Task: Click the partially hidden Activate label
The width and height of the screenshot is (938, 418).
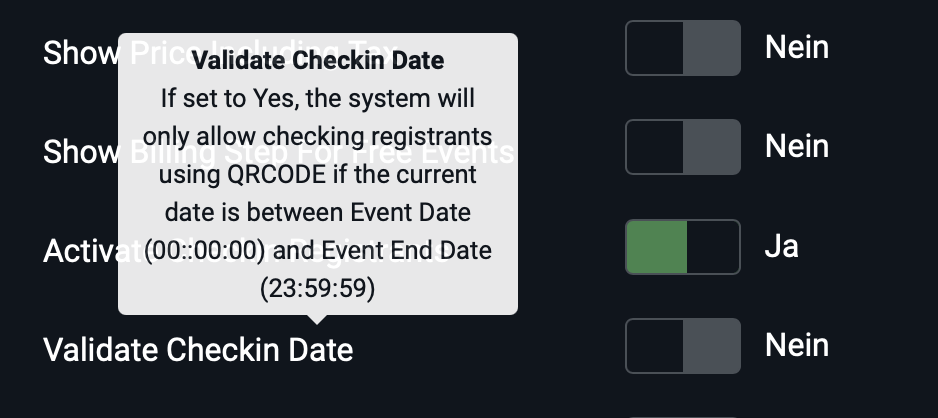Action: point(80,252)
